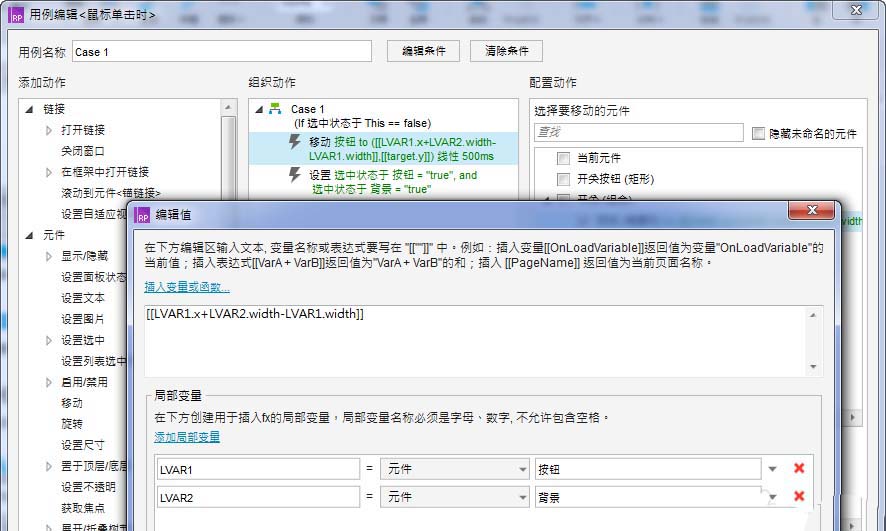The height and width of the screenshot is (531, 886).
Task: Expand the 启用/禁用 tree item
Action: coord(49,382)
